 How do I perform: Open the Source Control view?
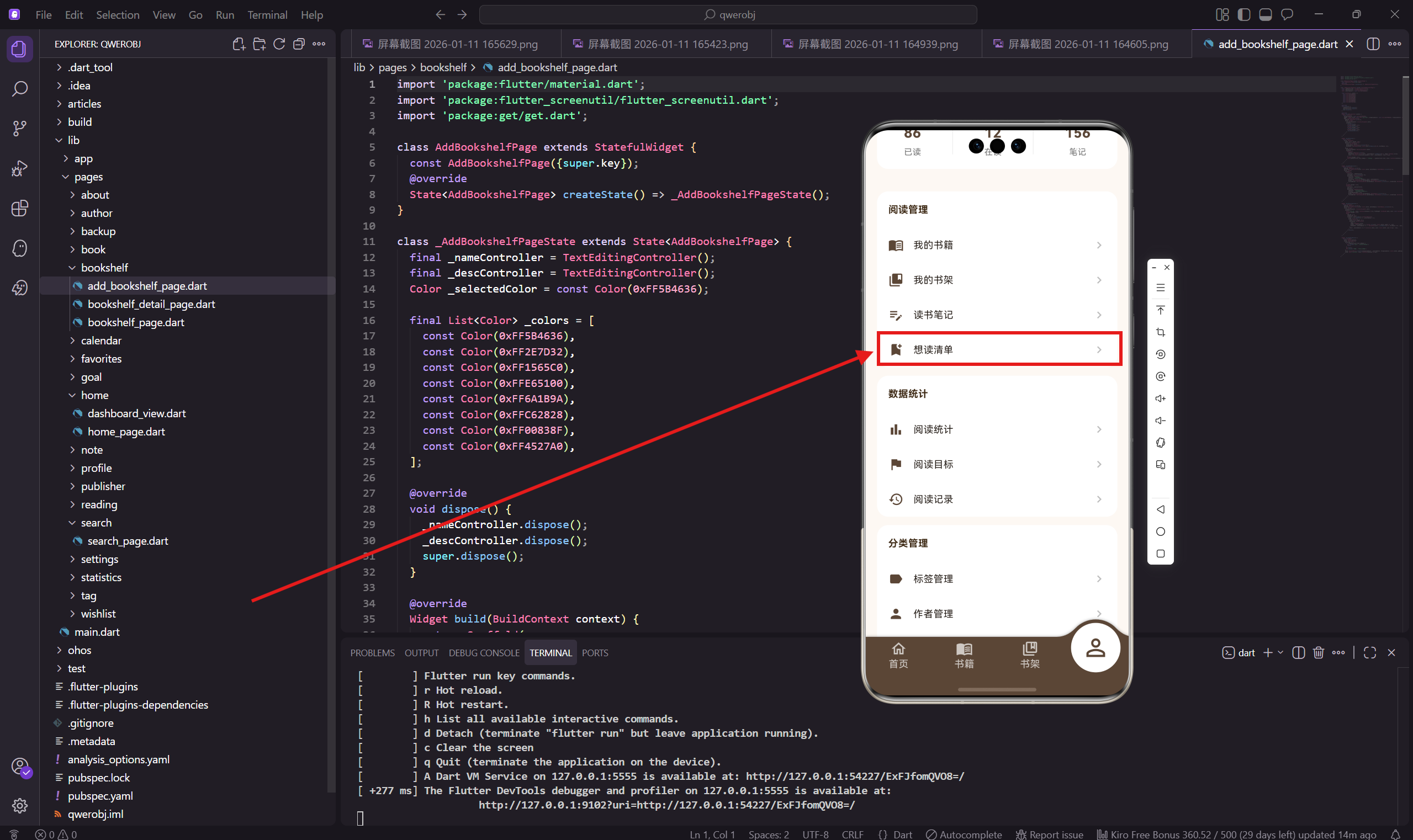20,129
